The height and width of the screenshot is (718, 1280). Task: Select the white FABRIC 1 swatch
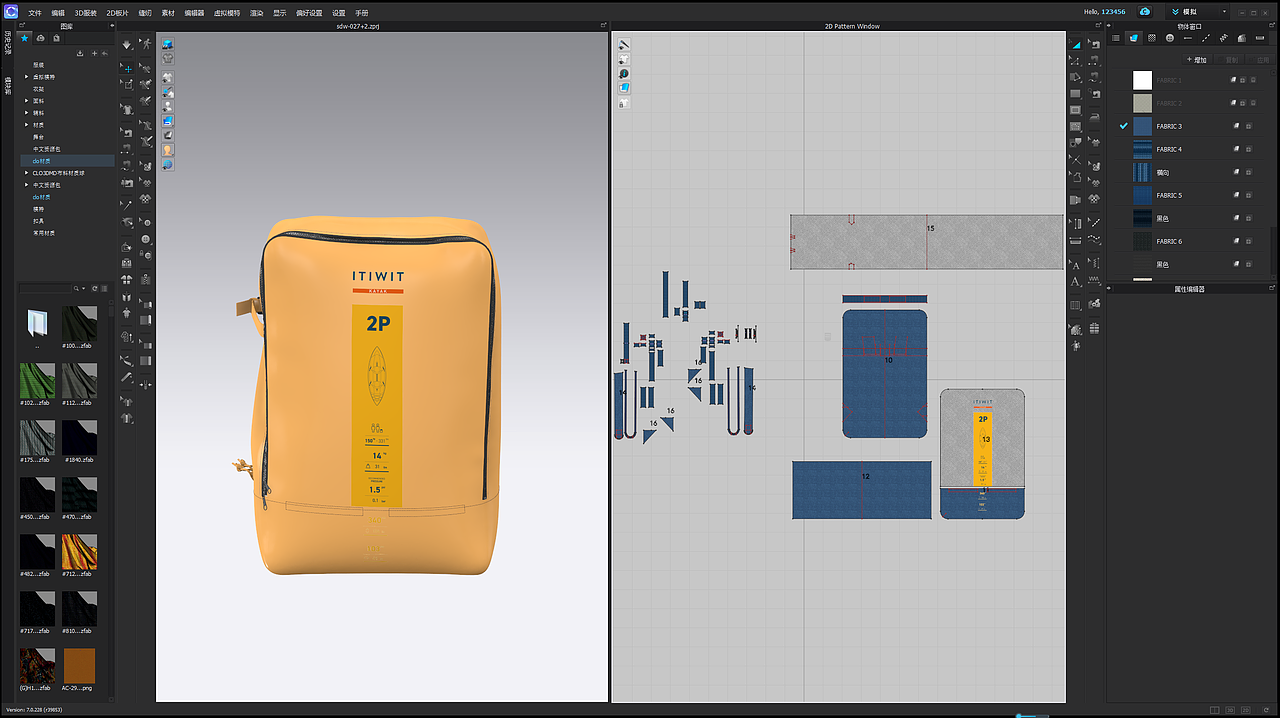pyautogui.click(x=1142, y=80)
